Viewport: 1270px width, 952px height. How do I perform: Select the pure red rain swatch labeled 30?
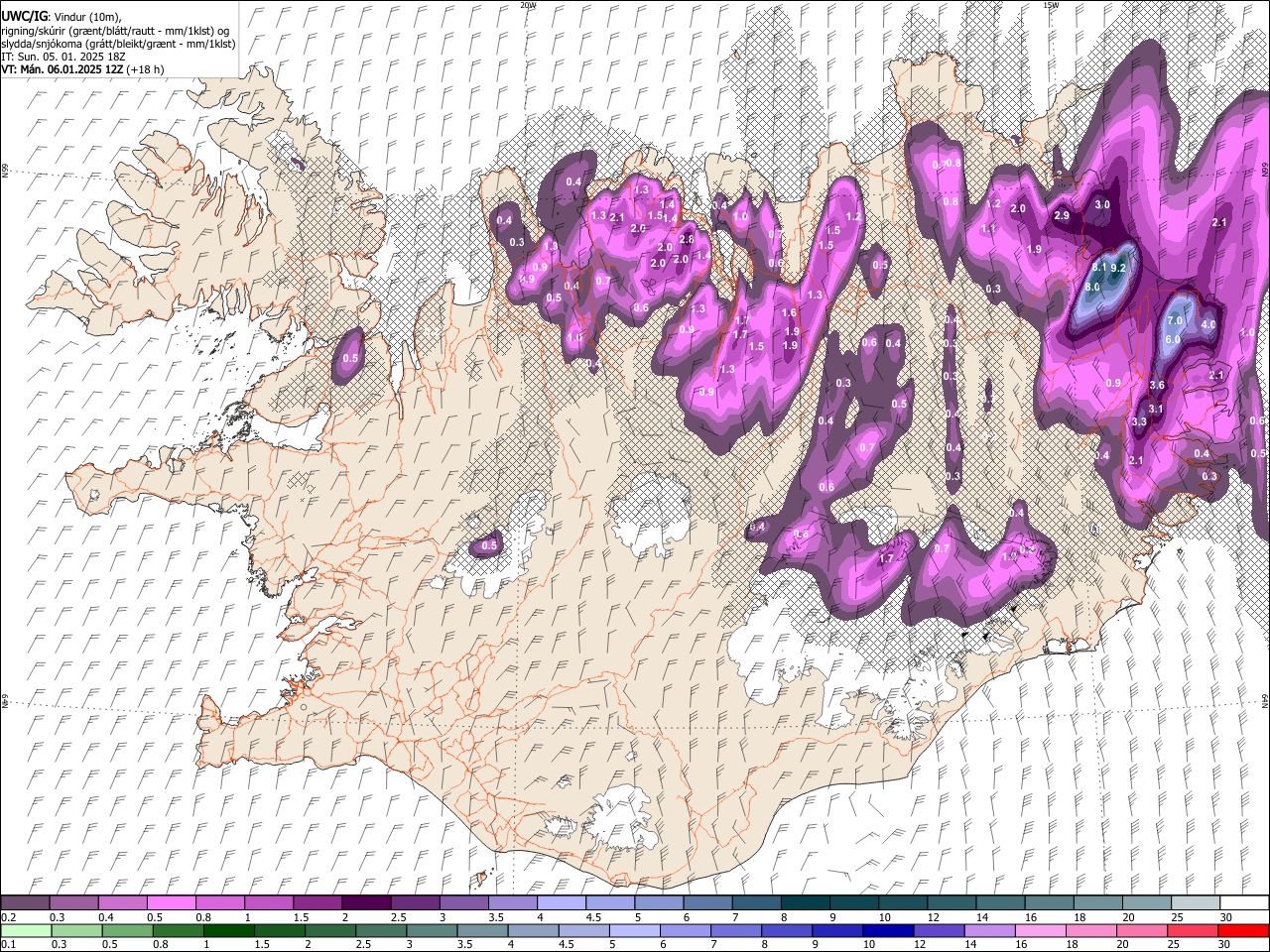coord(1242,930)
